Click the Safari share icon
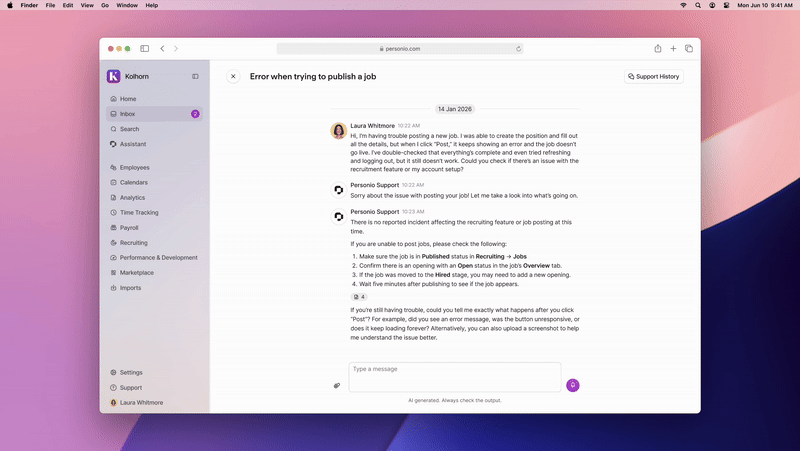The height and width of the screenshot is (451, 800). pyautogui.click(x=658, y=48)
